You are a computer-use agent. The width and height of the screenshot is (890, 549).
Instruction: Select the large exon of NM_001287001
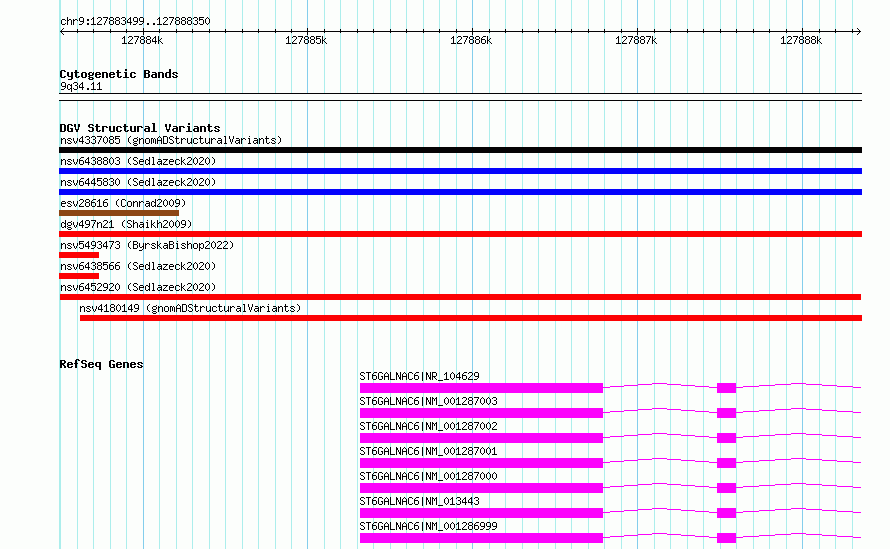tap(481, 463)
